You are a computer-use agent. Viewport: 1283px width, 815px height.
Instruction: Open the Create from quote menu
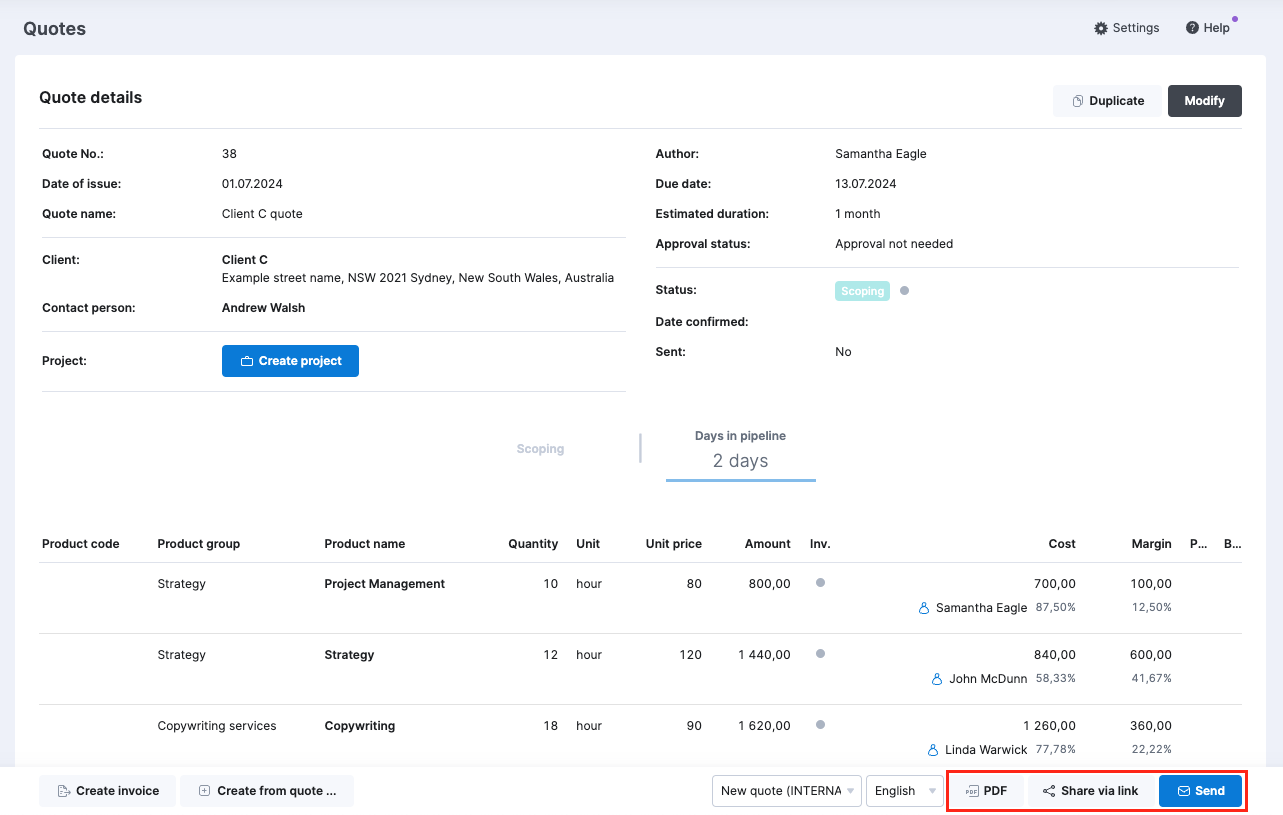click(267, 791)
